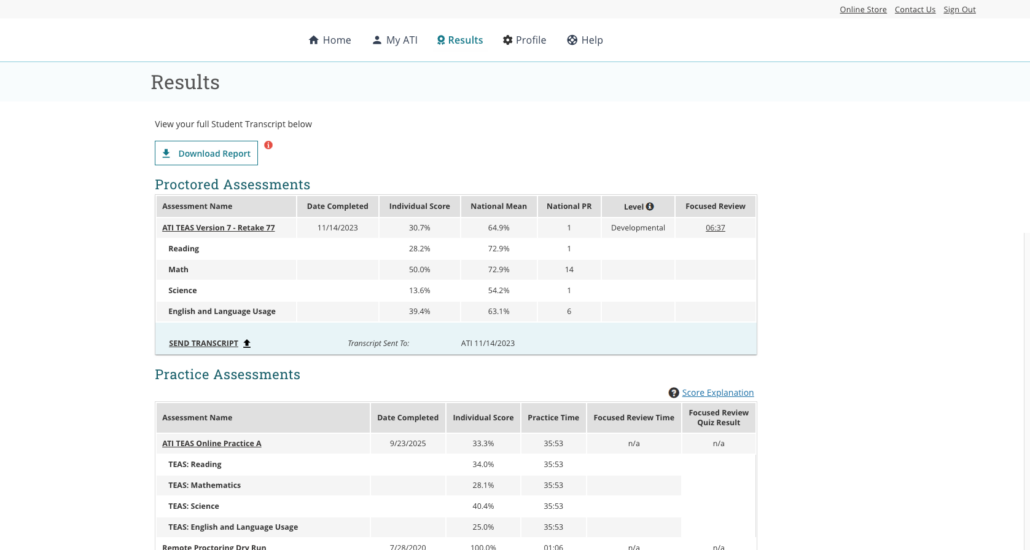Screen dimensions: 1030x550
Task: Click the Sign Out link
Action: pyautogui.click(x=960, y=9)
